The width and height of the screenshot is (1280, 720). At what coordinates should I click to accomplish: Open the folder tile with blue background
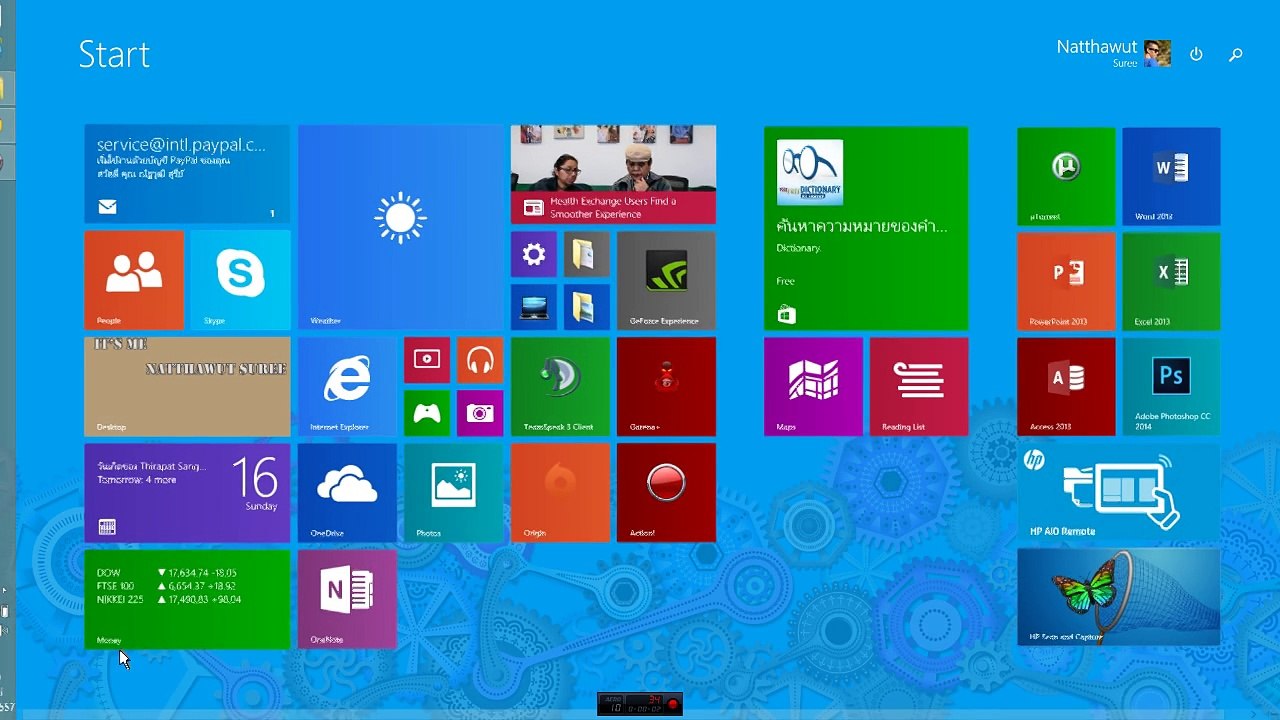pyautogui.click(x=586, y=307)
